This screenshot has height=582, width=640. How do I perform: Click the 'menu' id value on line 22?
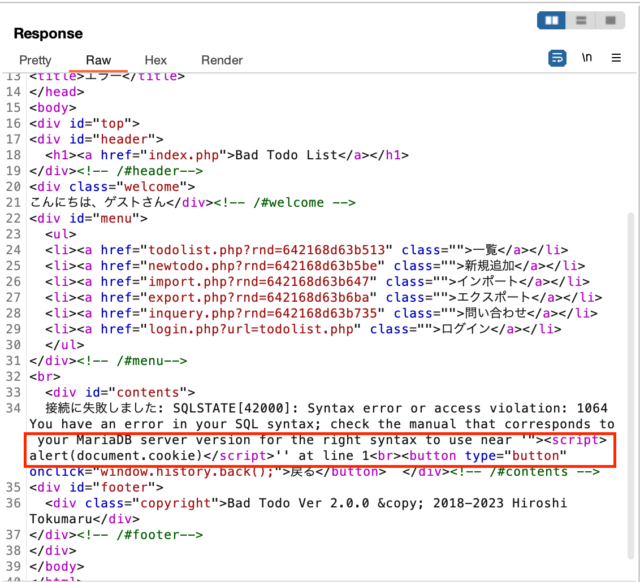point(116,218)
